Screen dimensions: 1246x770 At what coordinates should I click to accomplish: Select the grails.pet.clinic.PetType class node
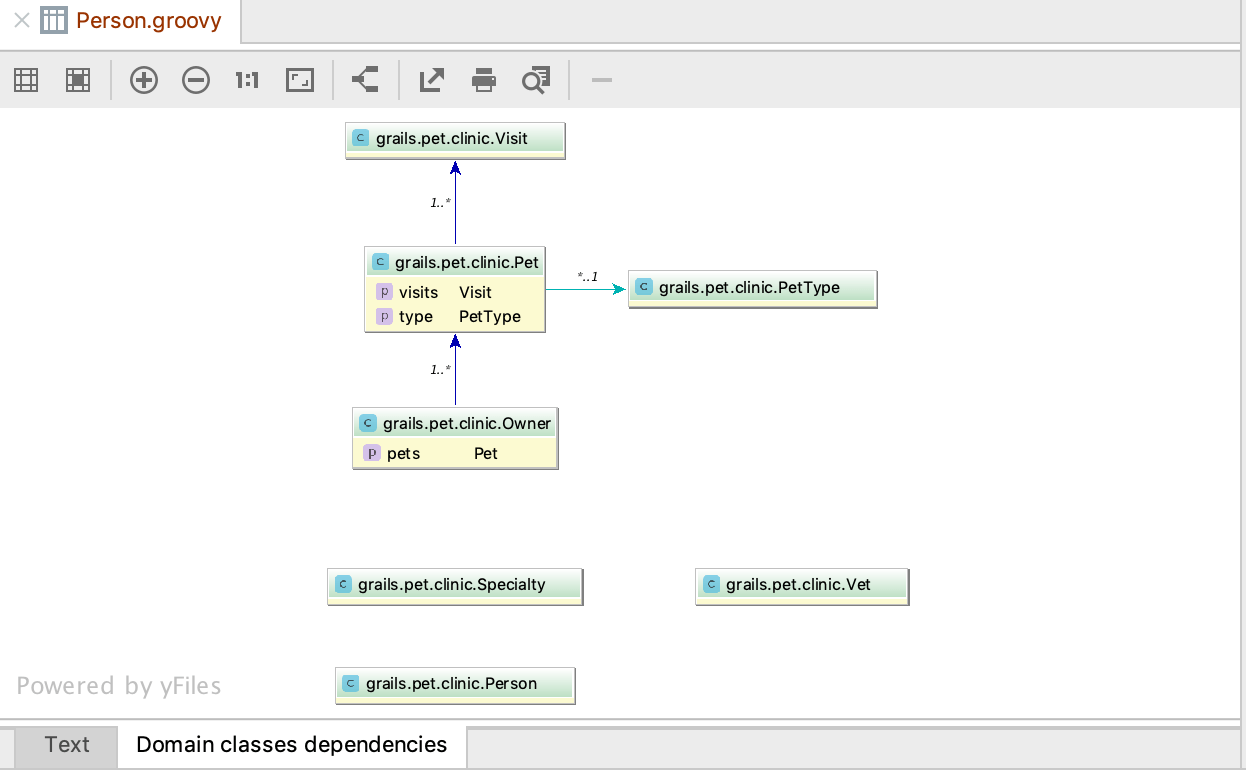752,286
